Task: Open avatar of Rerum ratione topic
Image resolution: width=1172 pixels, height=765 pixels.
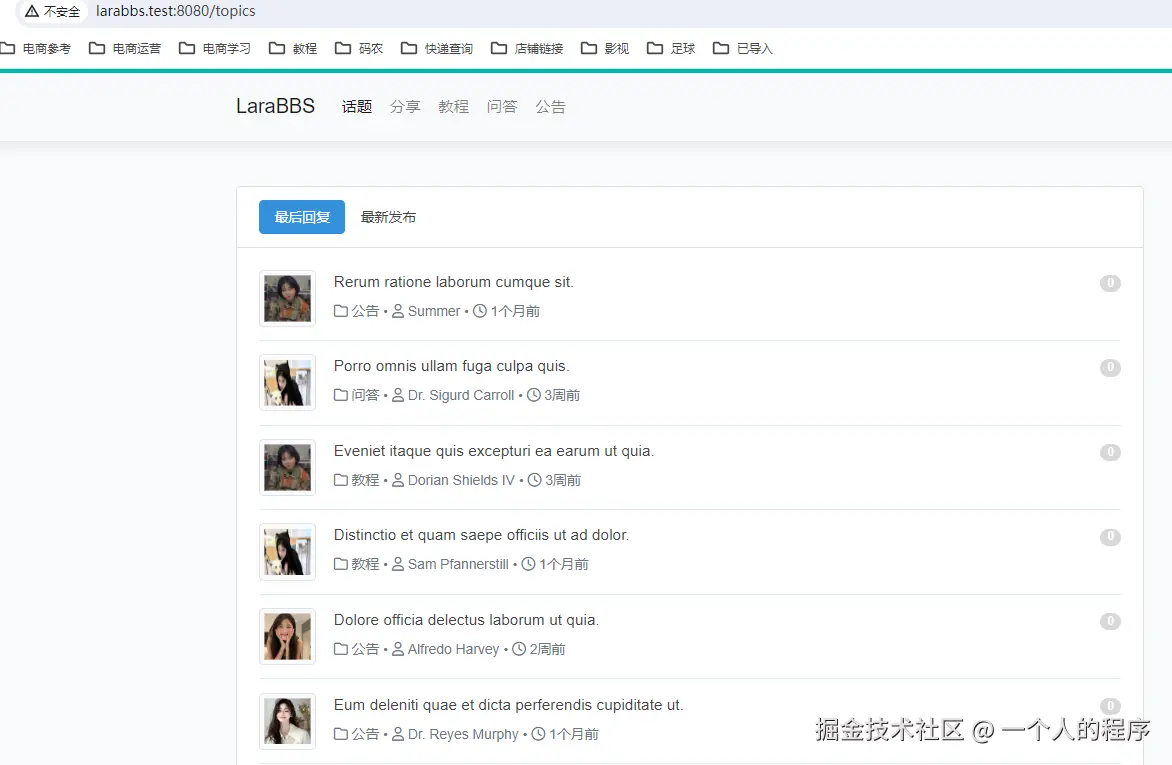Action: click(287, 298)
